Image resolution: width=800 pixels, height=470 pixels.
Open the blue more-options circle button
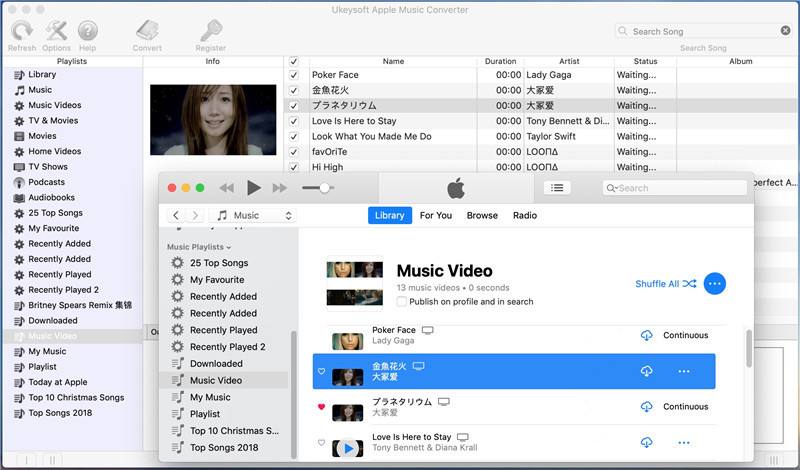tap(714, 284)
